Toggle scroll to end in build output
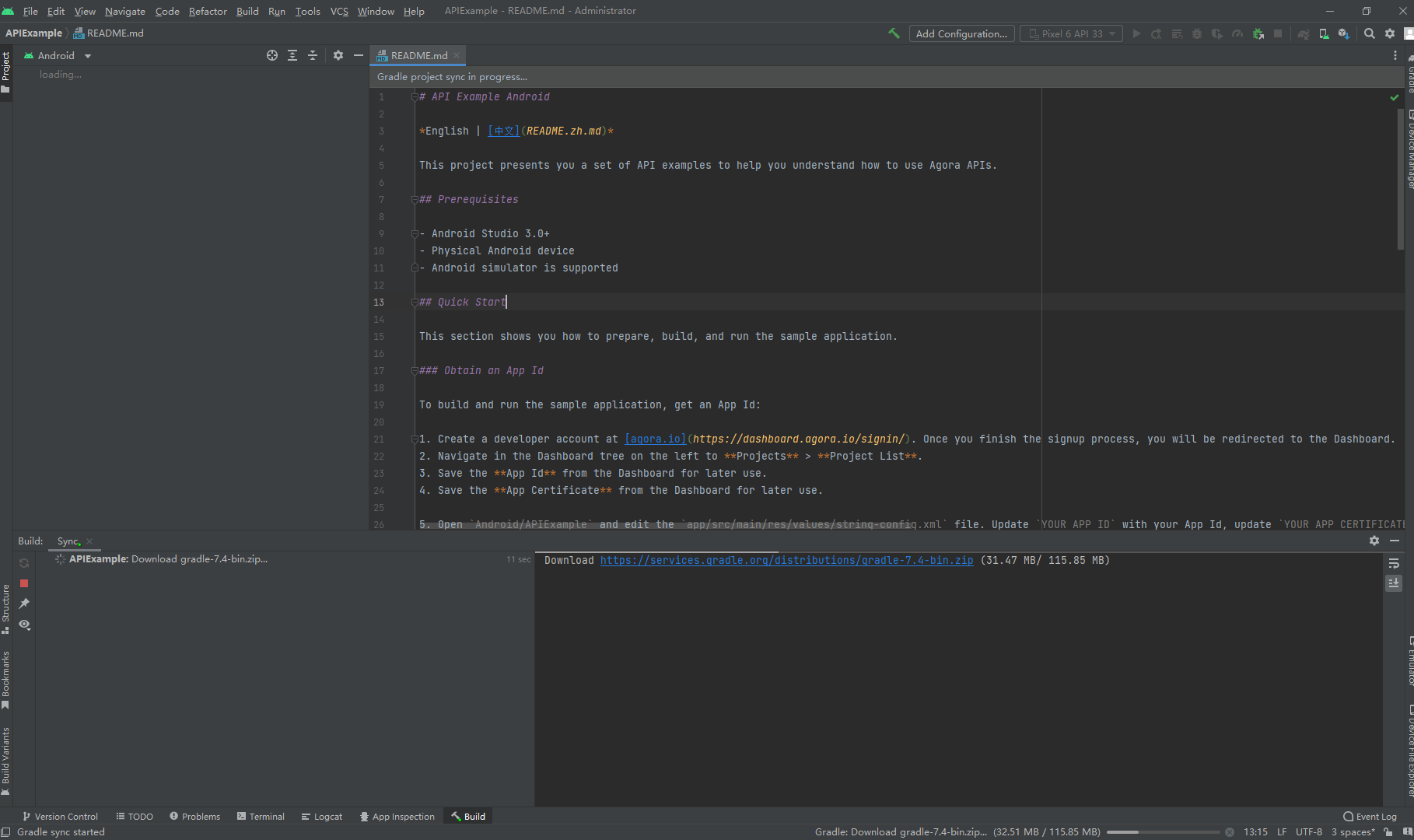1414x840 pixels. pyautogui.click(x=1394, y=583)
